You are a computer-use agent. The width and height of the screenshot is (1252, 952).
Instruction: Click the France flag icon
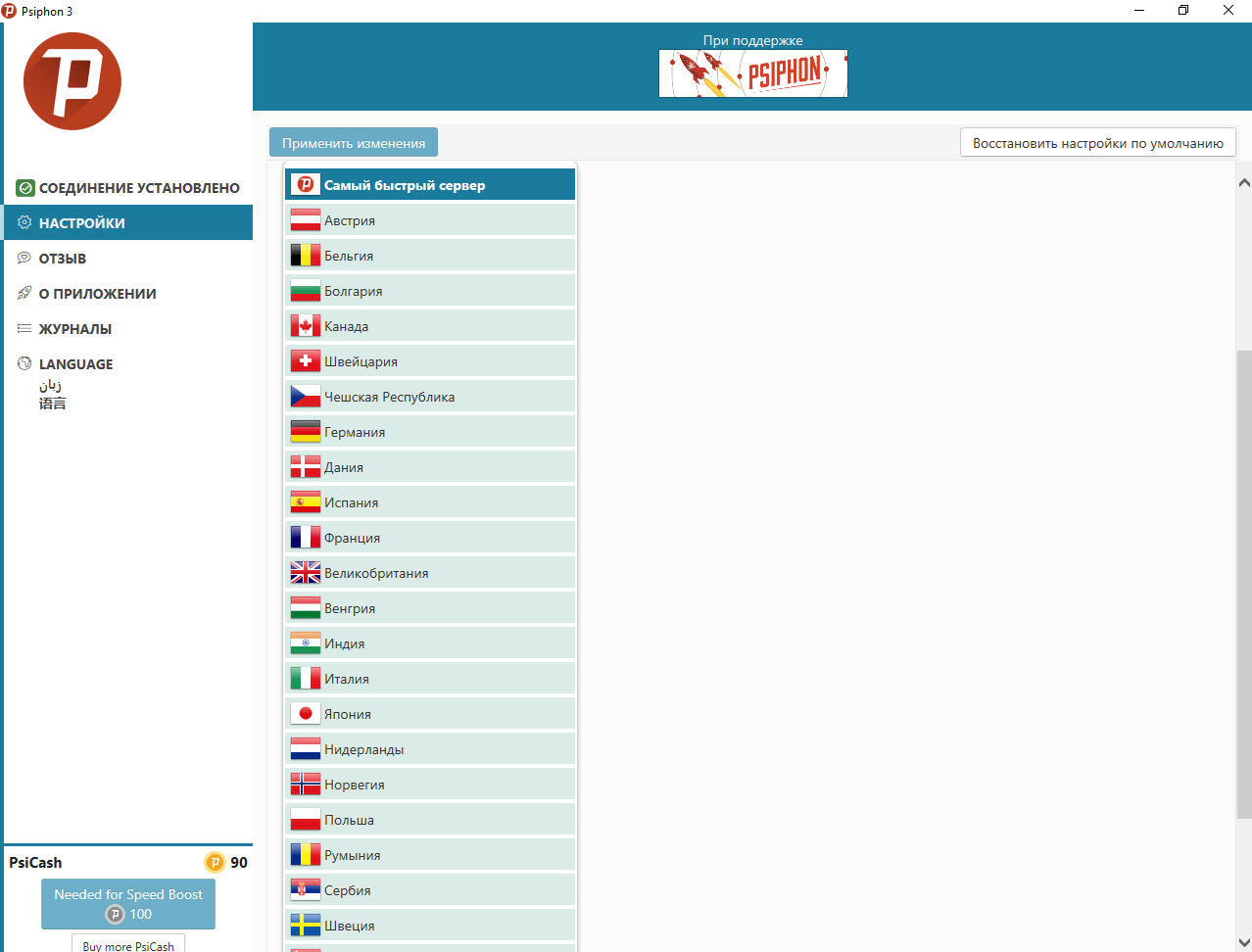tap(306, 538)
